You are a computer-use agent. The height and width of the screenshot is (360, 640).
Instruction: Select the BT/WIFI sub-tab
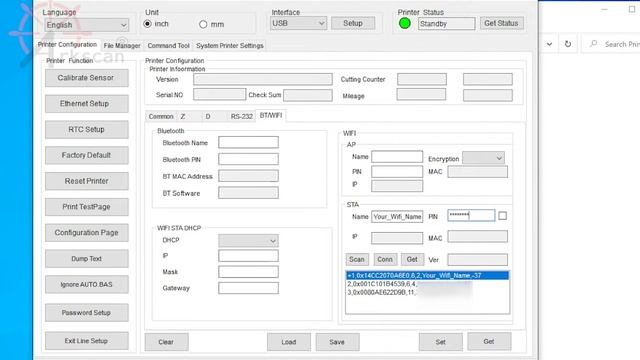pyautogui.click(x=271, y=116)
